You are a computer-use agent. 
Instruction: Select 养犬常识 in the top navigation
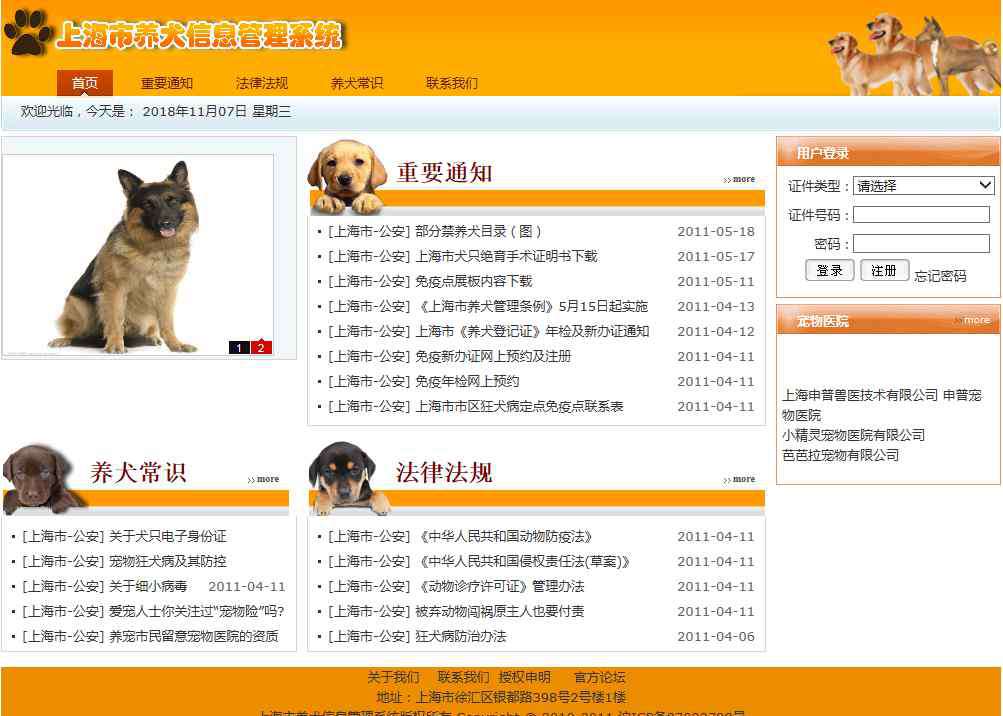click(356, 83)
